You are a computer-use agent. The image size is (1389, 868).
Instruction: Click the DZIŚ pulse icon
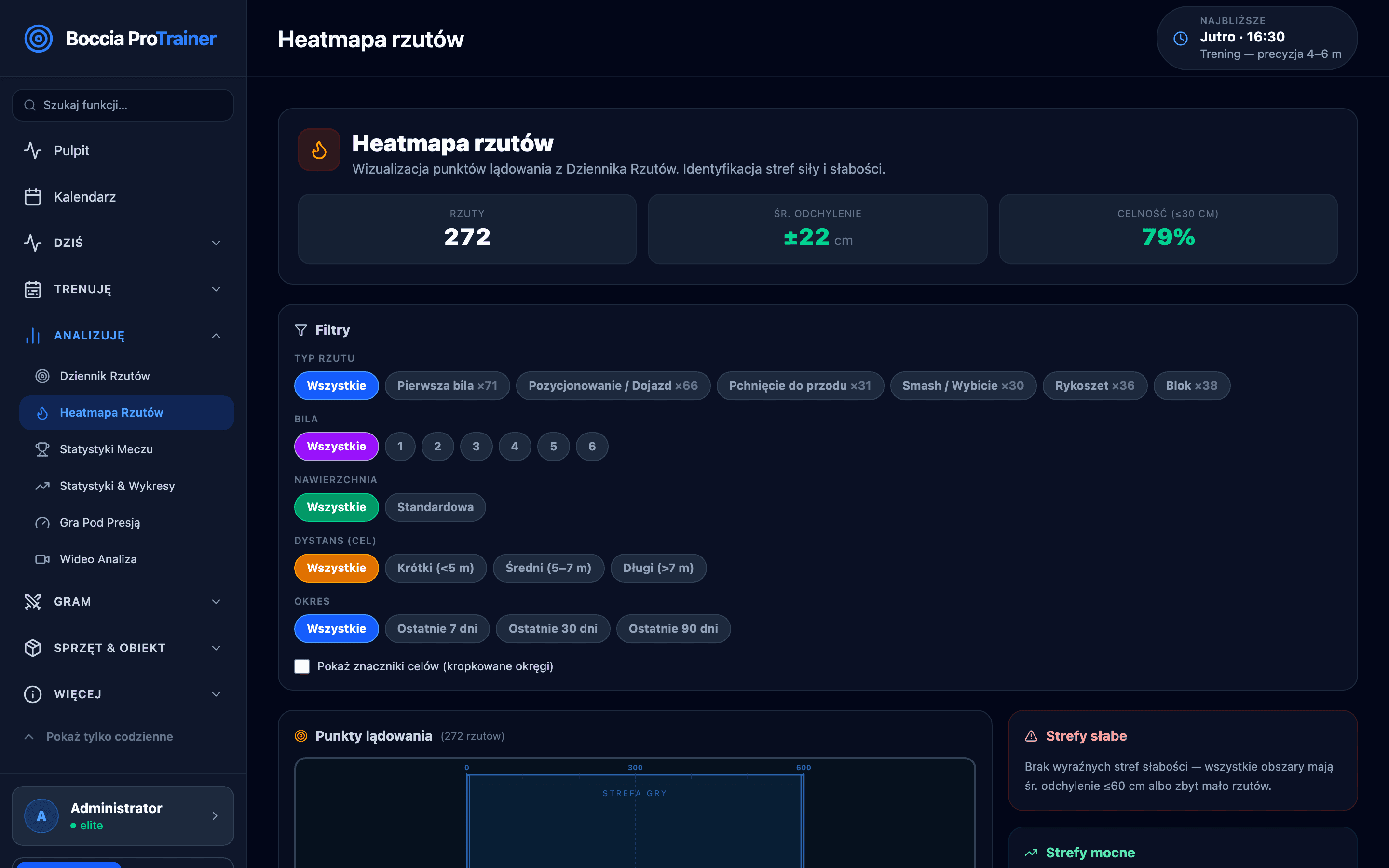pos(33,243)
